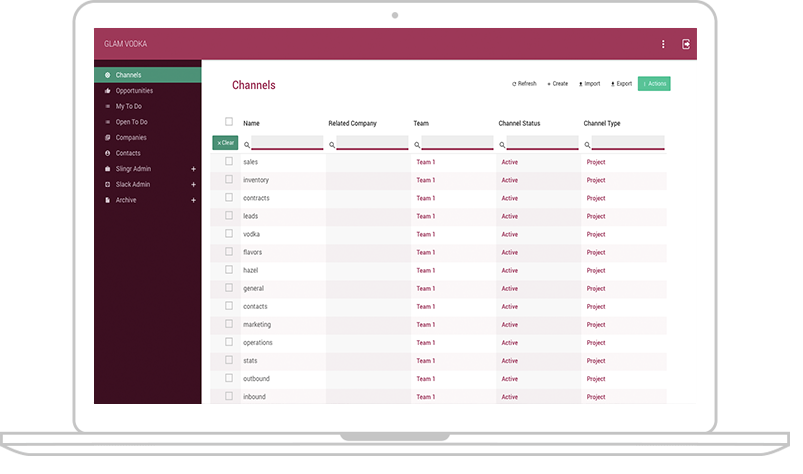803x474 pixels.
Task: Focus the Channel Status filter field
Action: pyautogui.click(x=542, y=142)
